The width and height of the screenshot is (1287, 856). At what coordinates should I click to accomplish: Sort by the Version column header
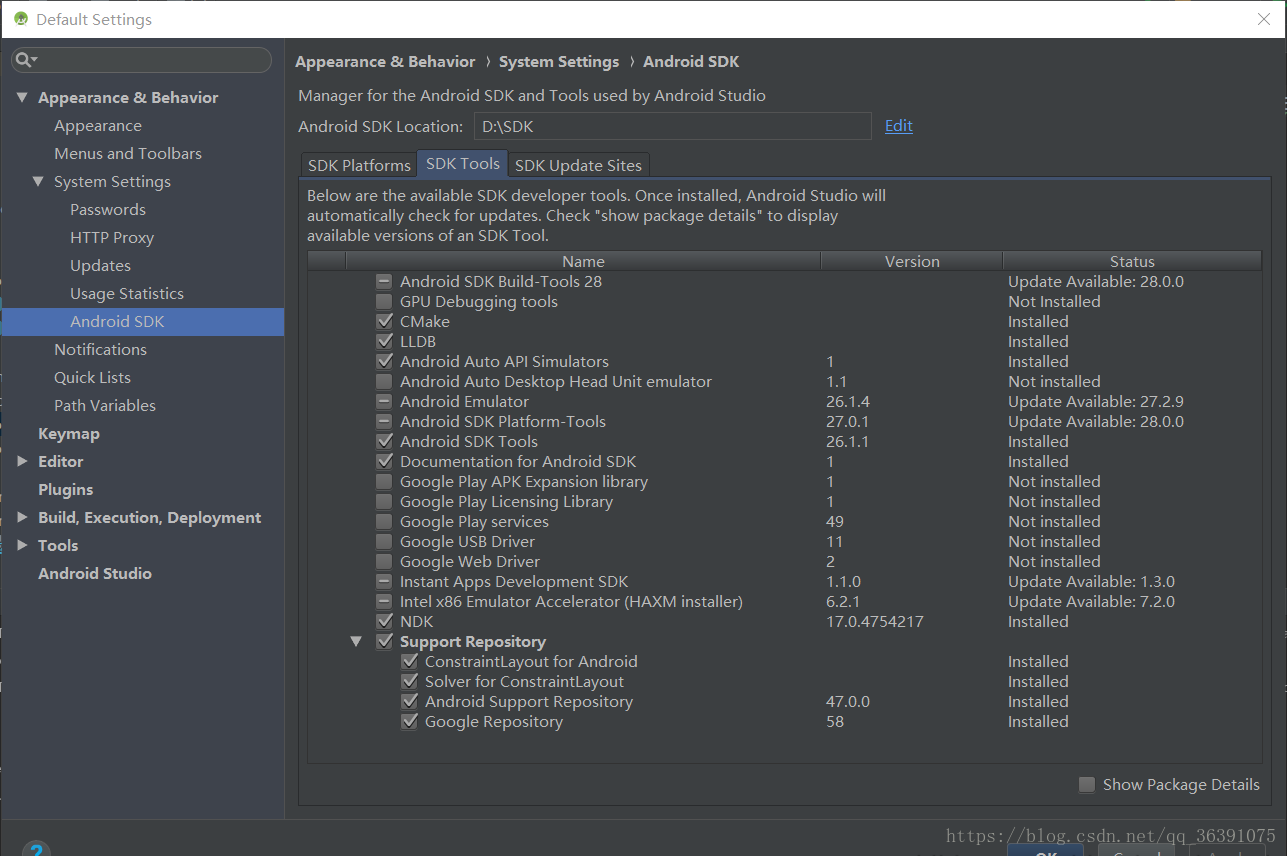point(912,261)
